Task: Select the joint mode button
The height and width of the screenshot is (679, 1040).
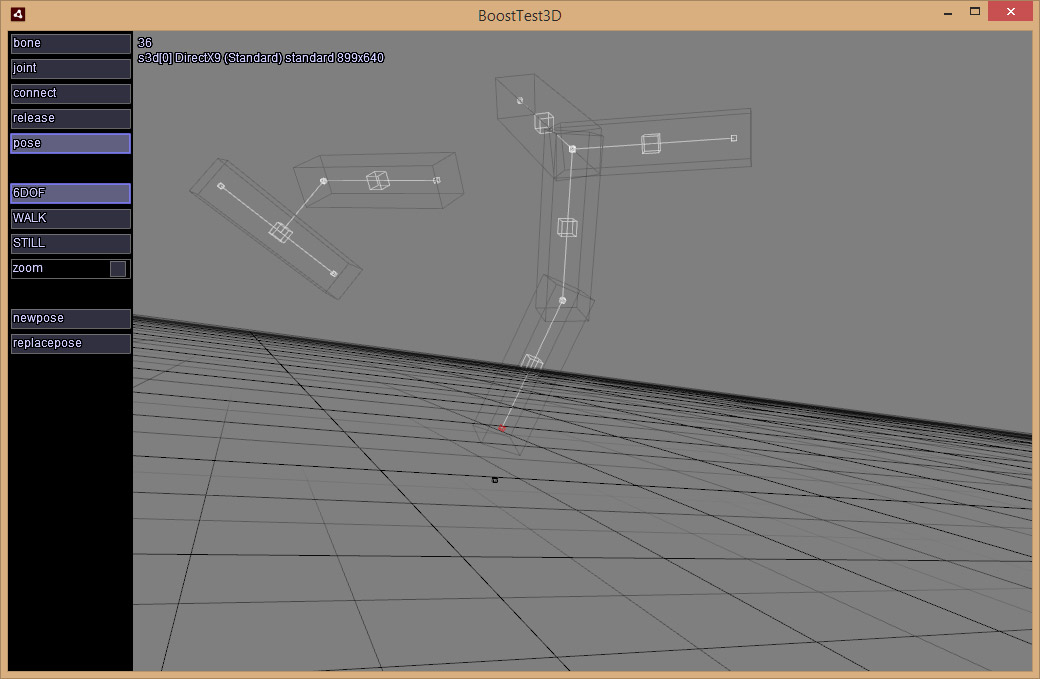Action: point(70,68)
